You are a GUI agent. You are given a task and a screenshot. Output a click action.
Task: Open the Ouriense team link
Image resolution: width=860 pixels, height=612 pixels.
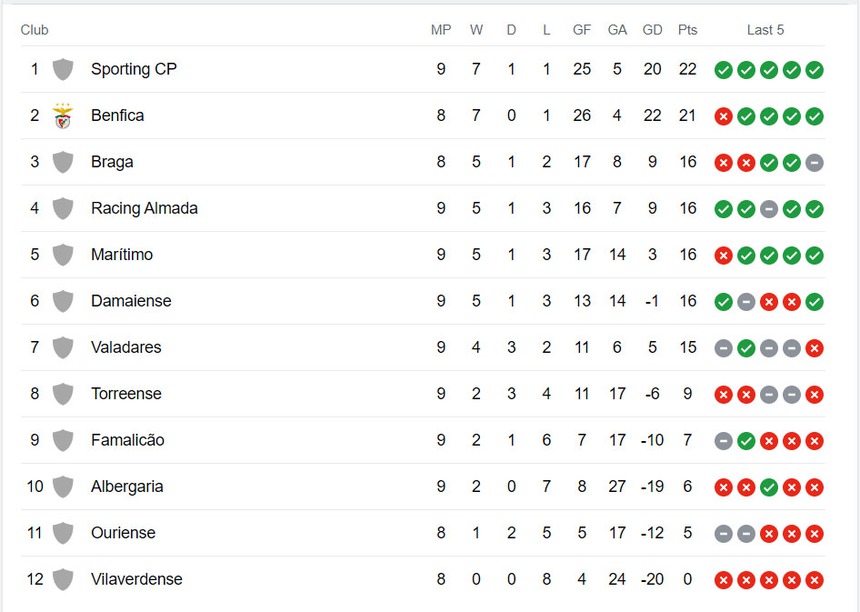click(x=123, y=533)
